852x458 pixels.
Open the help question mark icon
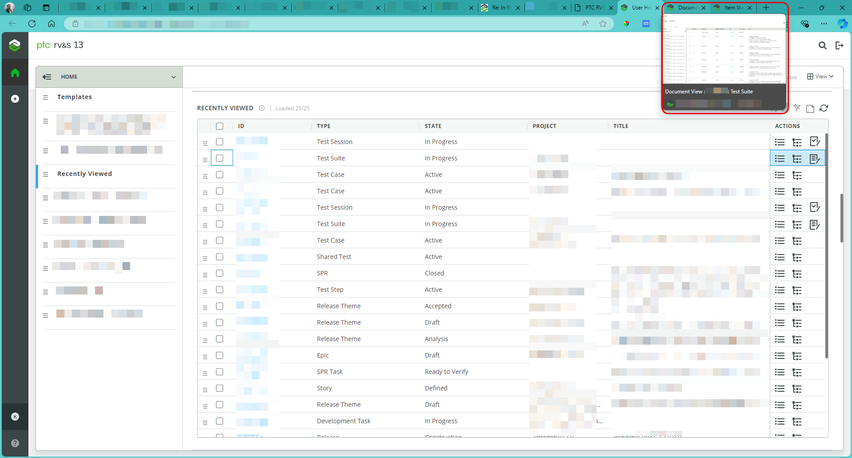pos(15,443)
